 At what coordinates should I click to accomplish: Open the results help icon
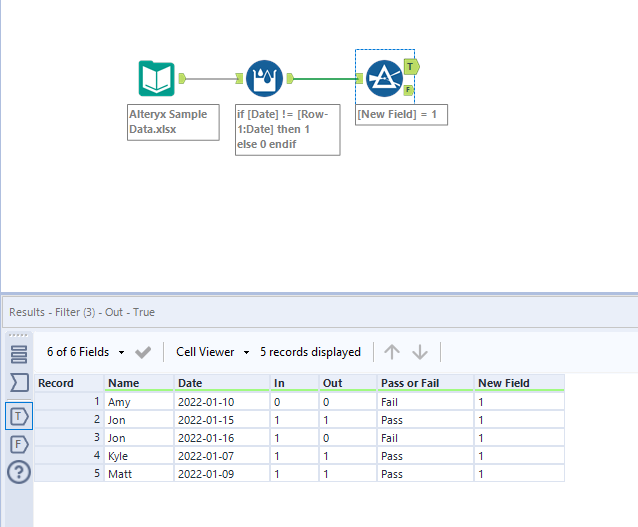click(19, 472)
